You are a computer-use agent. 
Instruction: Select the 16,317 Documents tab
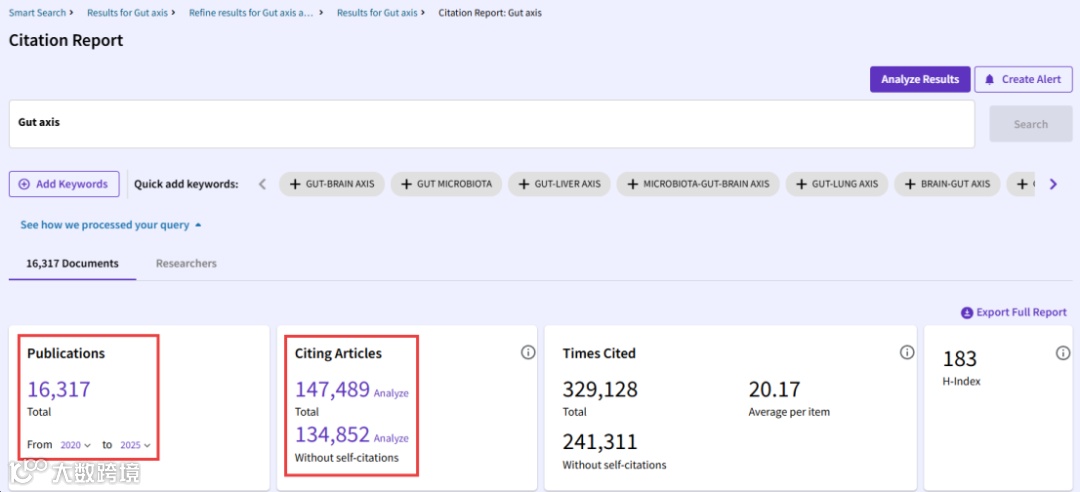coord(72,263)
